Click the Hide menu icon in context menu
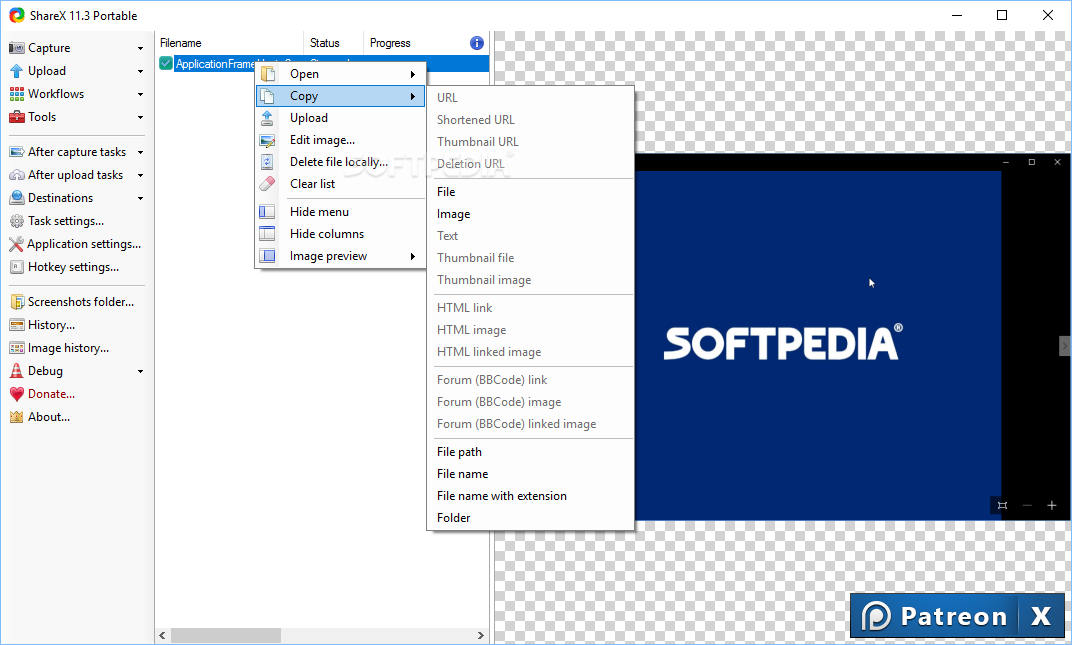The height and width of the screenshot is (645, 1072). click(x=267, y=212)
